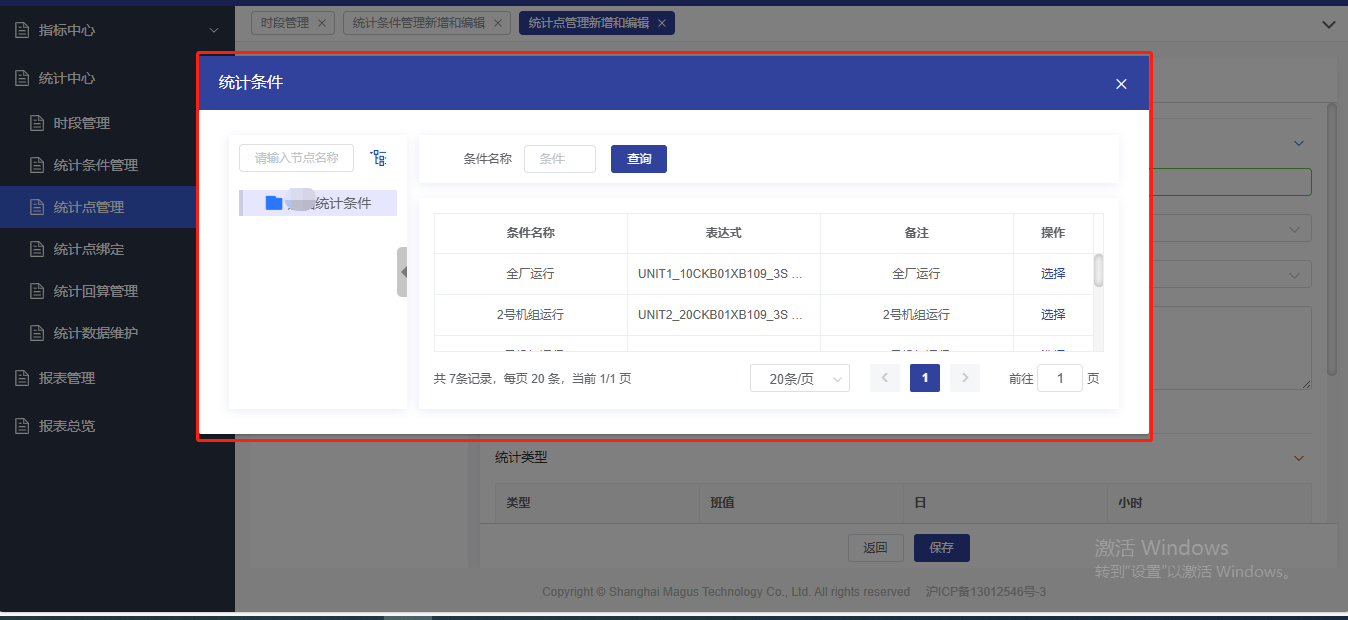Click 选择 link for 全厂运行 row
This screenshot has height=620, width=1348.
(x=1053, y=273)
